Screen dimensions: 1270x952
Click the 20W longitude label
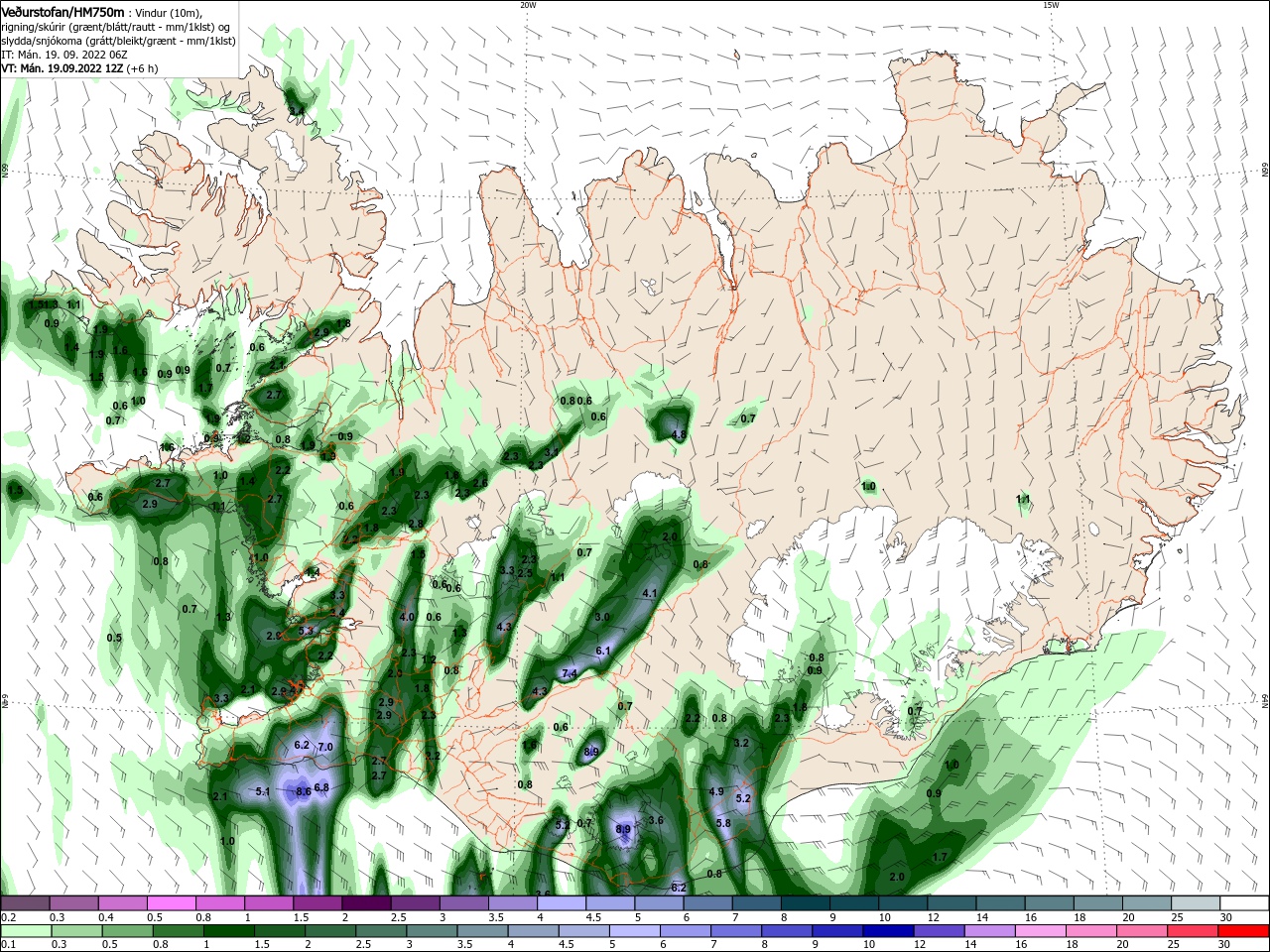click(528, 5)
